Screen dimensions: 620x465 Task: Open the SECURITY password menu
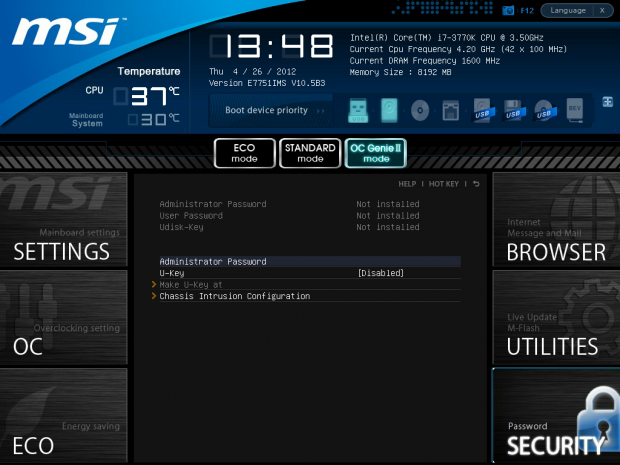point(556,415)
